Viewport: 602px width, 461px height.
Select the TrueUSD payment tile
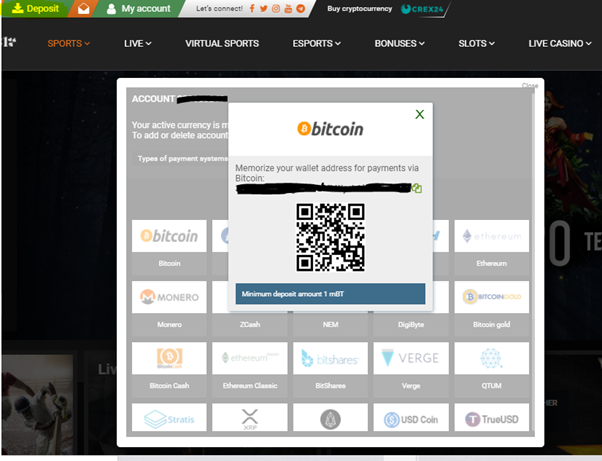[x=491, y=417]
